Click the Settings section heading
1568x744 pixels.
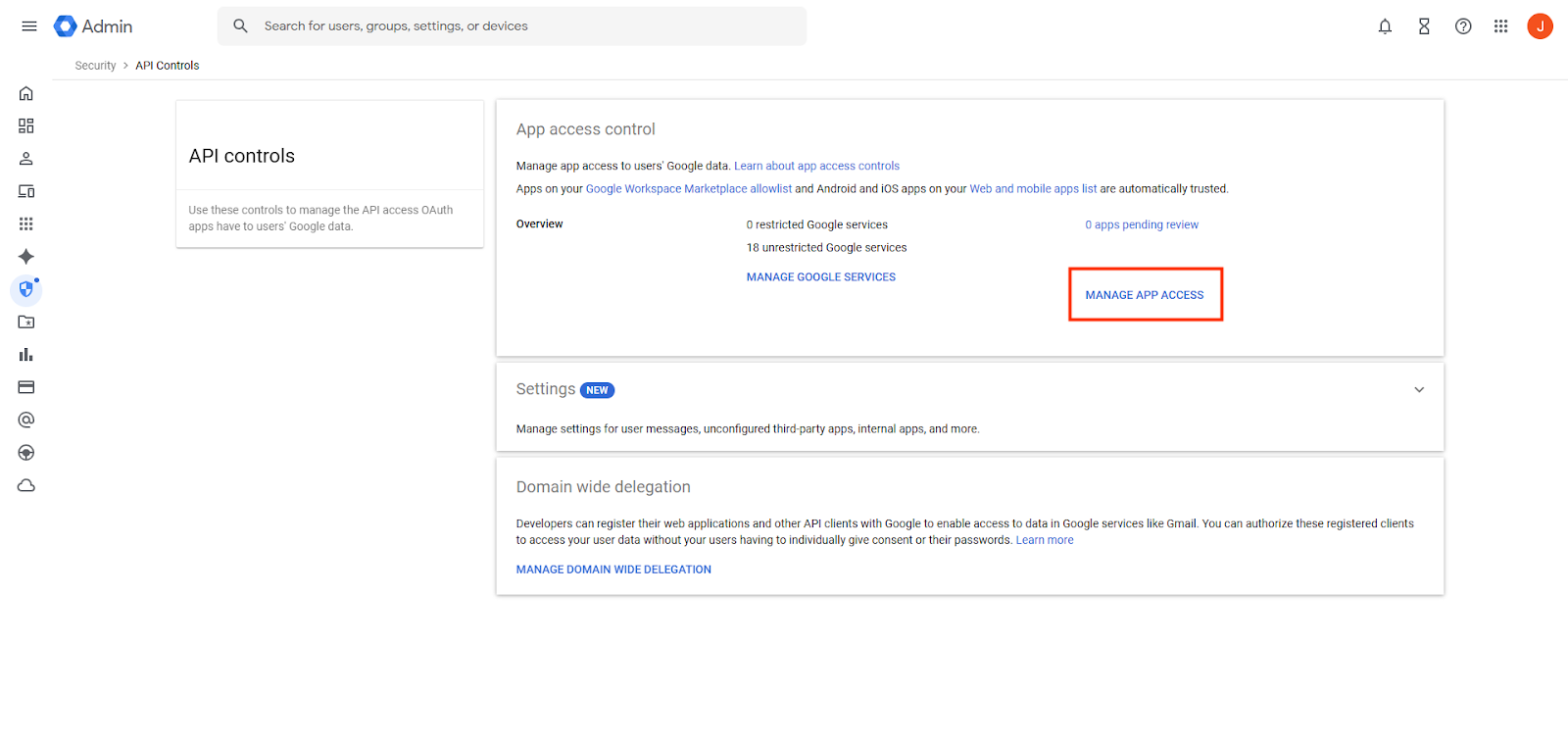click(546, 389)
